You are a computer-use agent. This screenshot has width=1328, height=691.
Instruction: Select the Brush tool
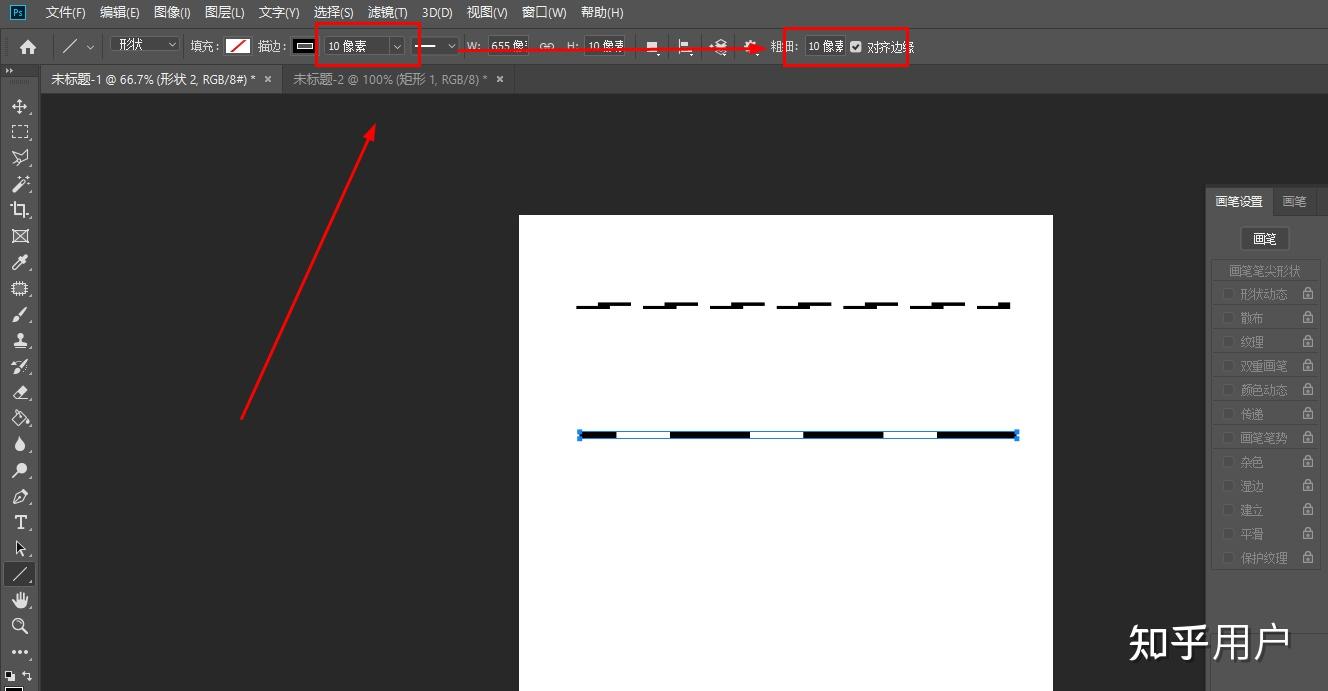[19, 314]
